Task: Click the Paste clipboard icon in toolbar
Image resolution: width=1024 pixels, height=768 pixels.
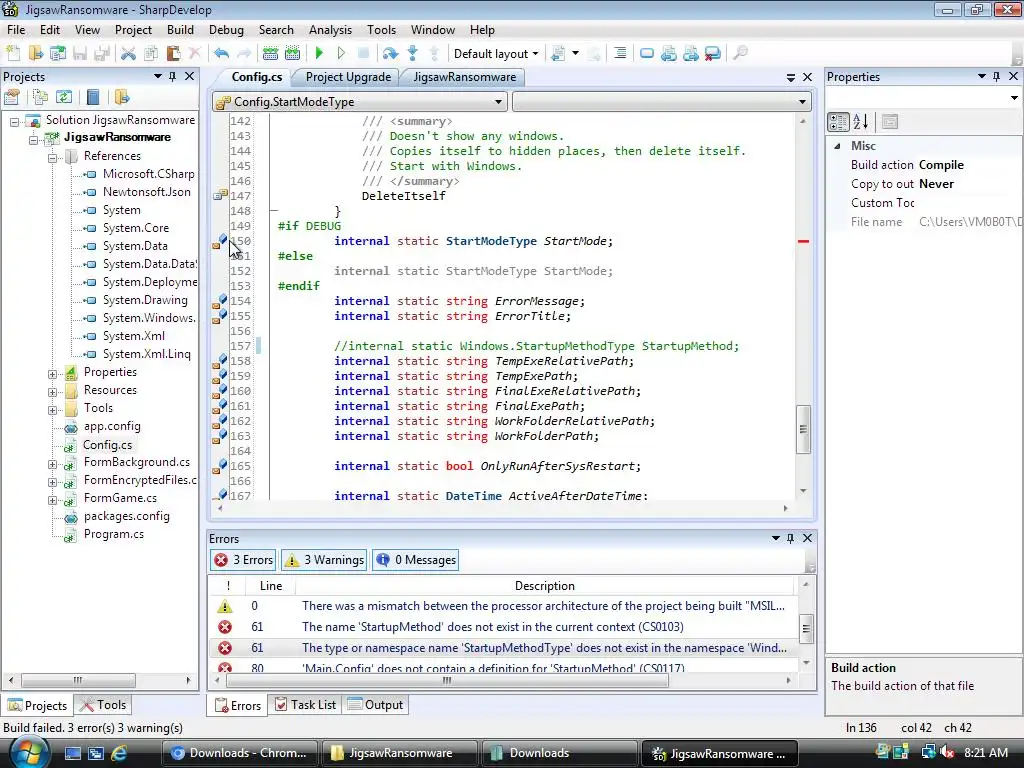Action: point(173,53)
